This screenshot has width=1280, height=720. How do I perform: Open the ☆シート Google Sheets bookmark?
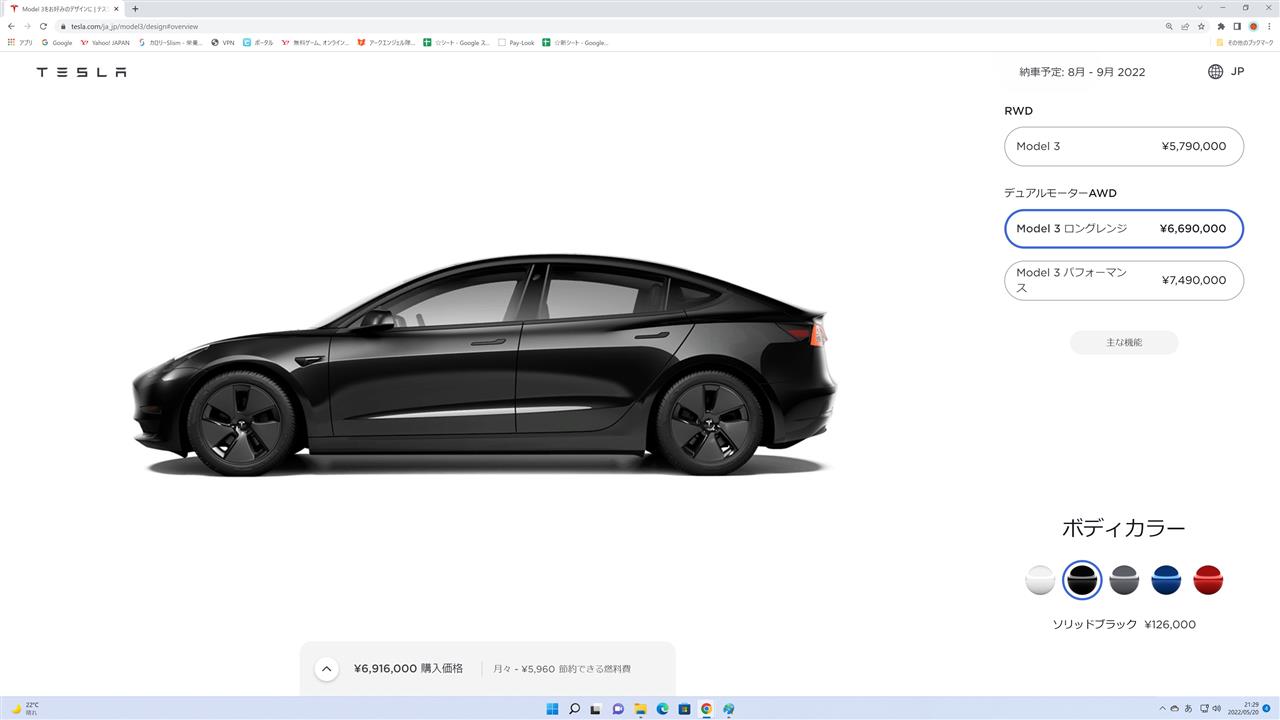click(x=456, y=43)
